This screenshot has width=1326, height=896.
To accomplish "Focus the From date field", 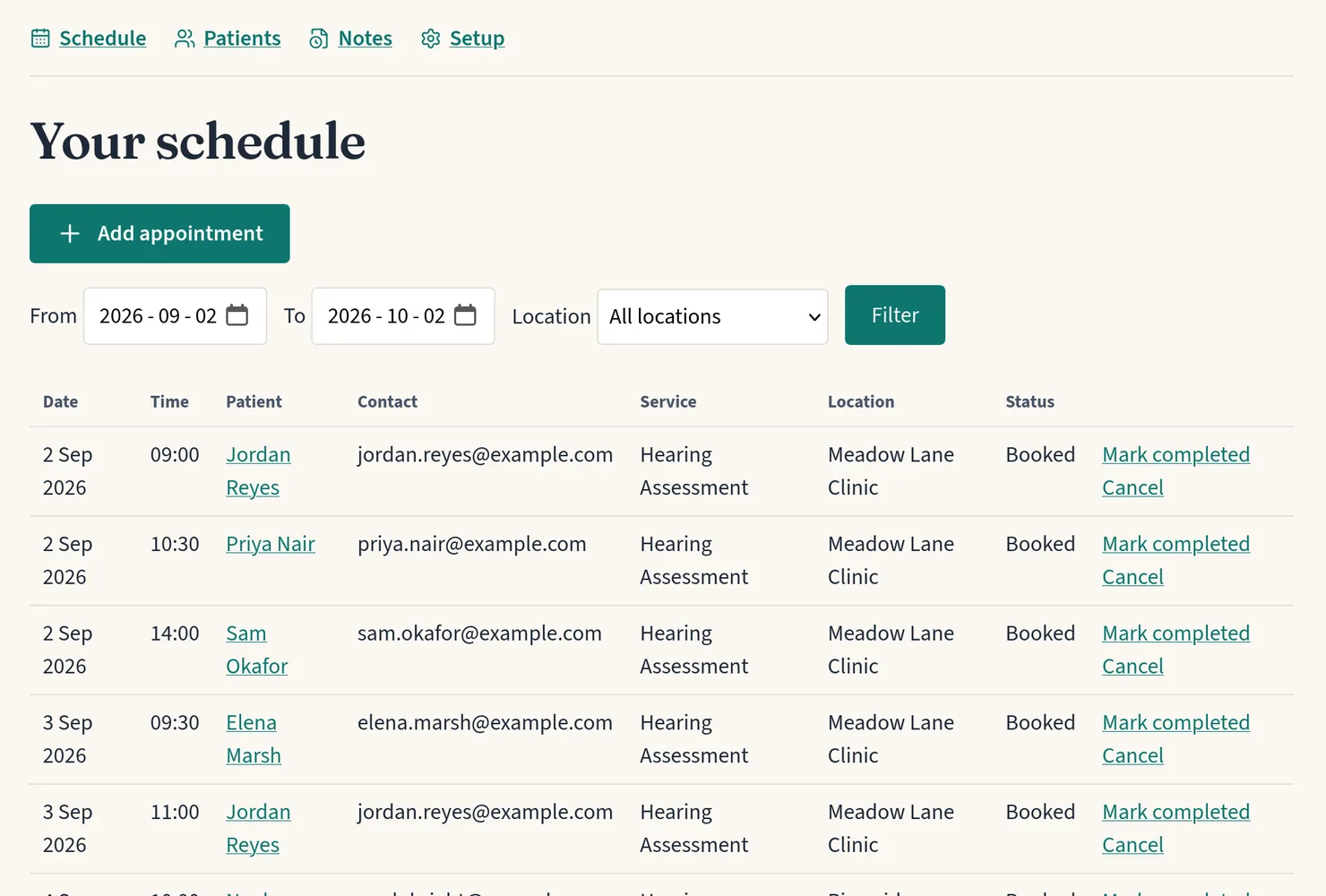I will pos(175,316).
